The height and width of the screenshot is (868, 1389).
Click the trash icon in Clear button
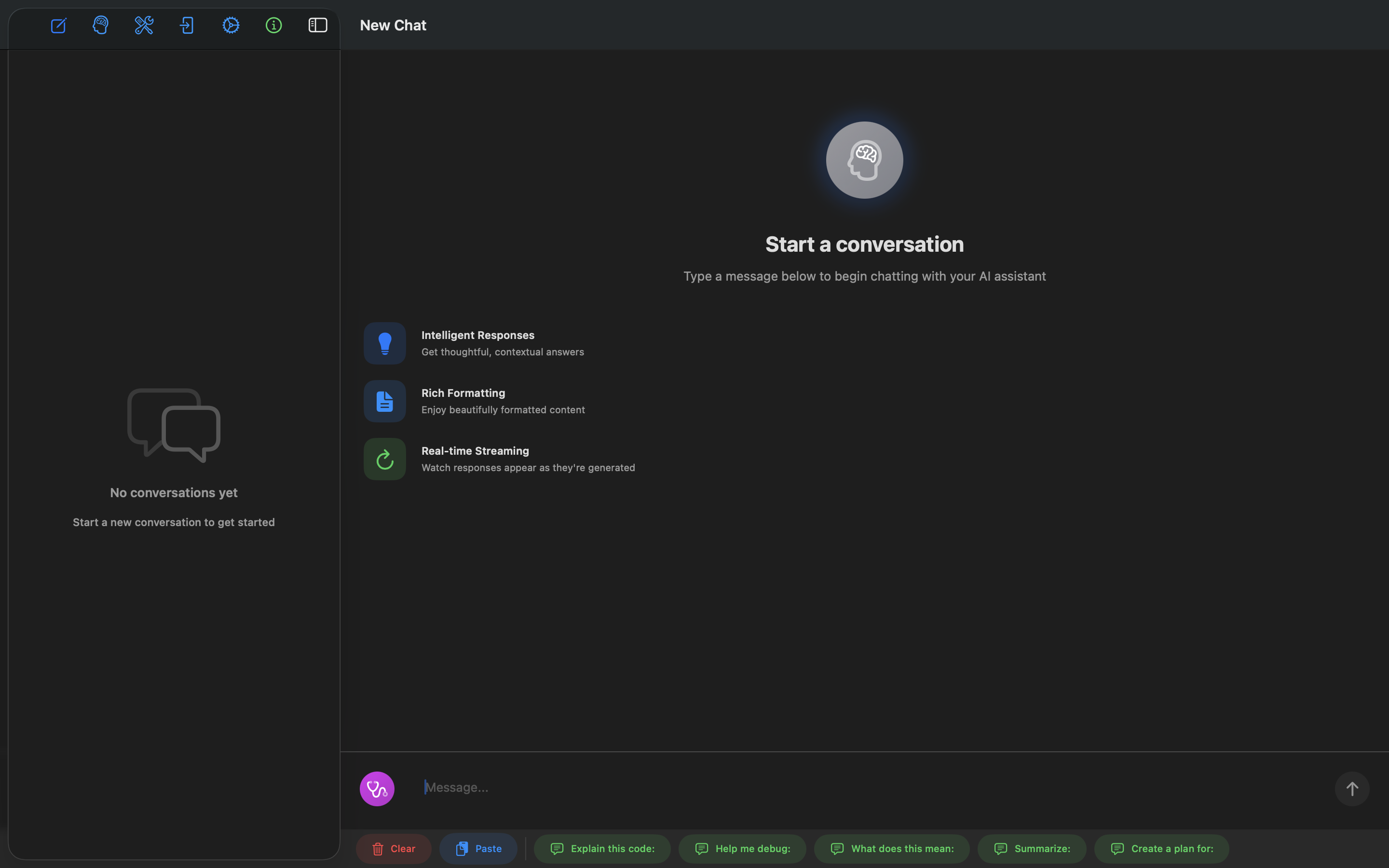click(x=379, y=849)
